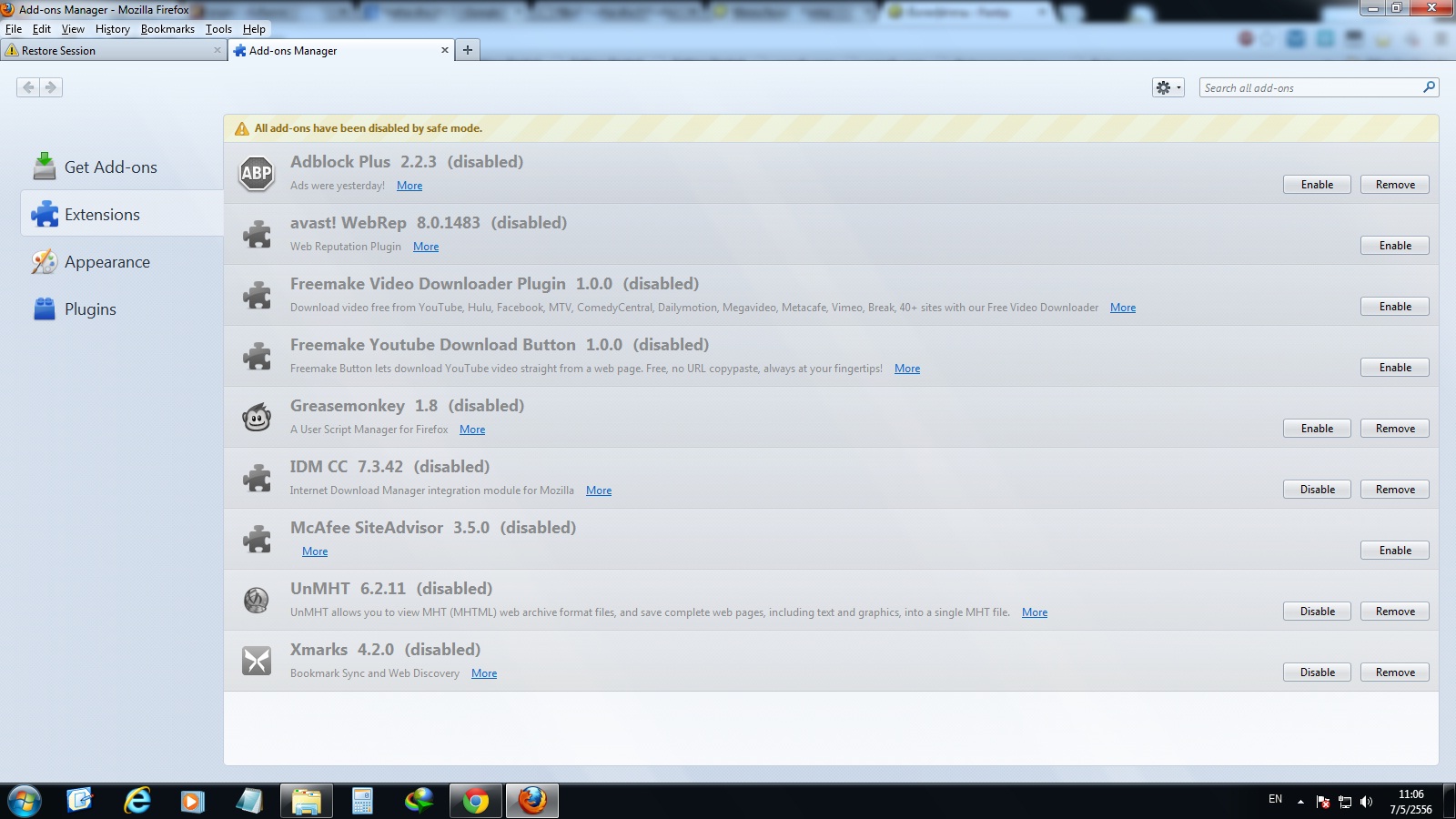Go forward with the forward arrow

coord(51,87)
